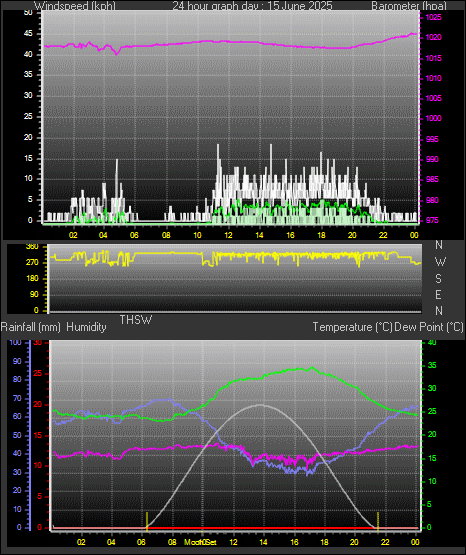Click the Barometer (hpa) axis title
This screenshot has height=555, width=466.
(409, 5)
